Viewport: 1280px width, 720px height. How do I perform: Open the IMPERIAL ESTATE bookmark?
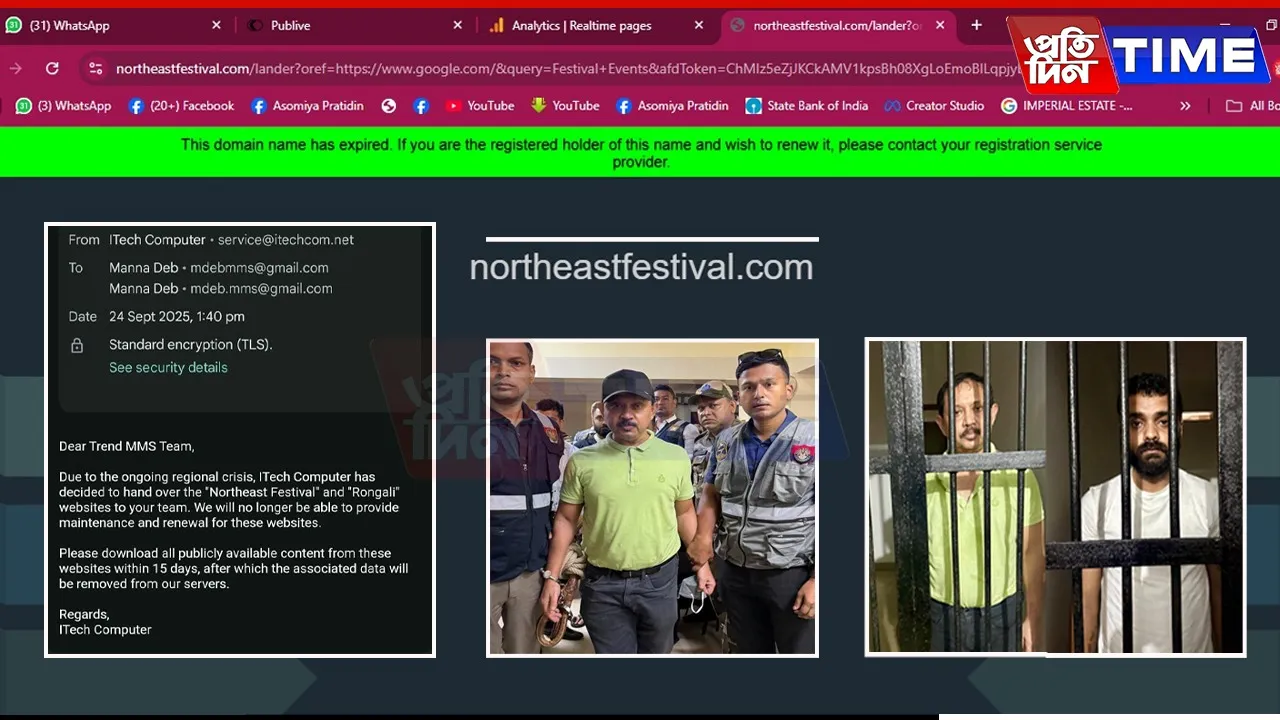coord(1066,105)
